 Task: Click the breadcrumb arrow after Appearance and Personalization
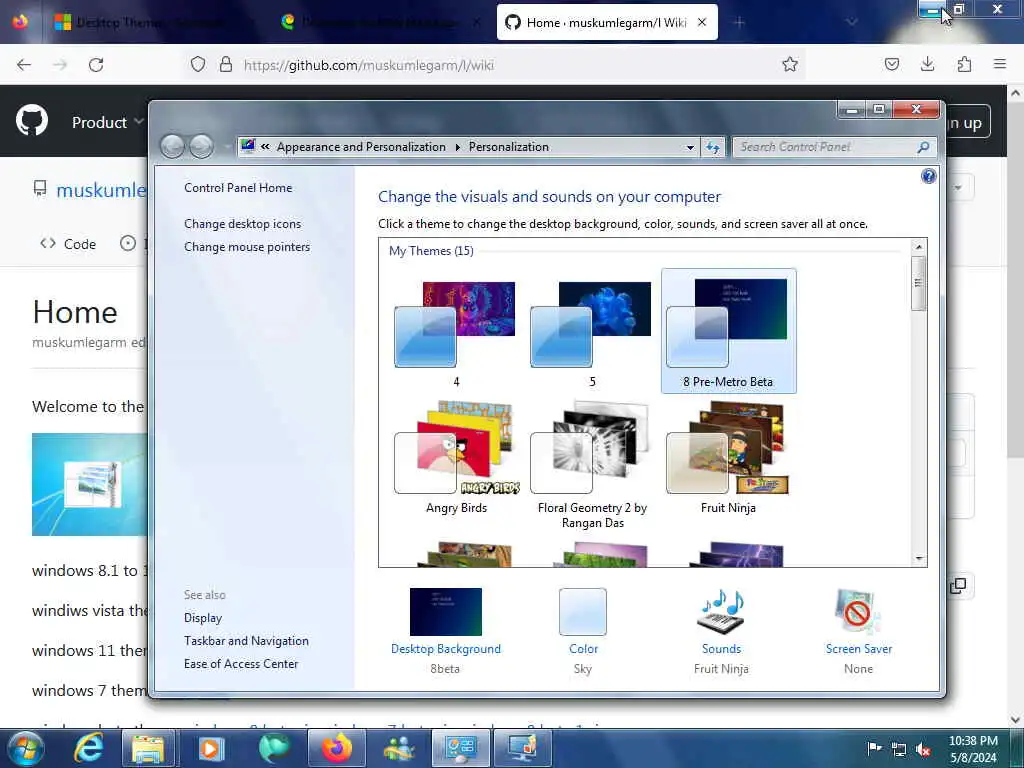click(x=457, y=147)
